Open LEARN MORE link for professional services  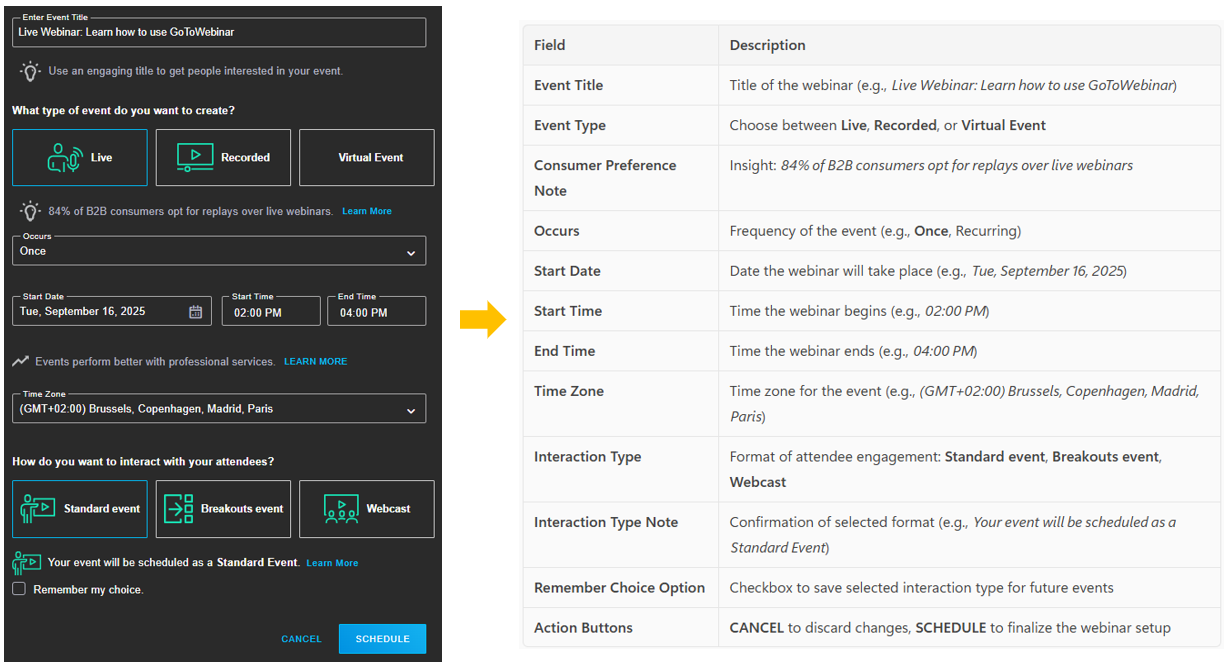(x=316, y=361)
